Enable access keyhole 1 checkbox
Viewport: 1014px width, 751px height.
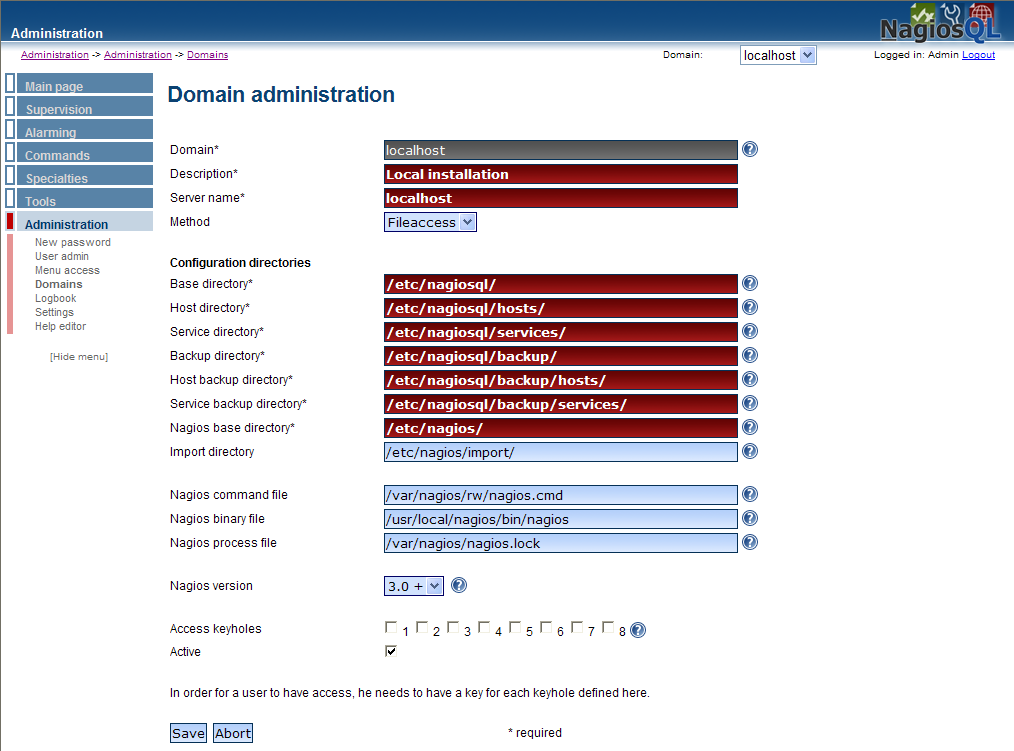tap(391, 627)
